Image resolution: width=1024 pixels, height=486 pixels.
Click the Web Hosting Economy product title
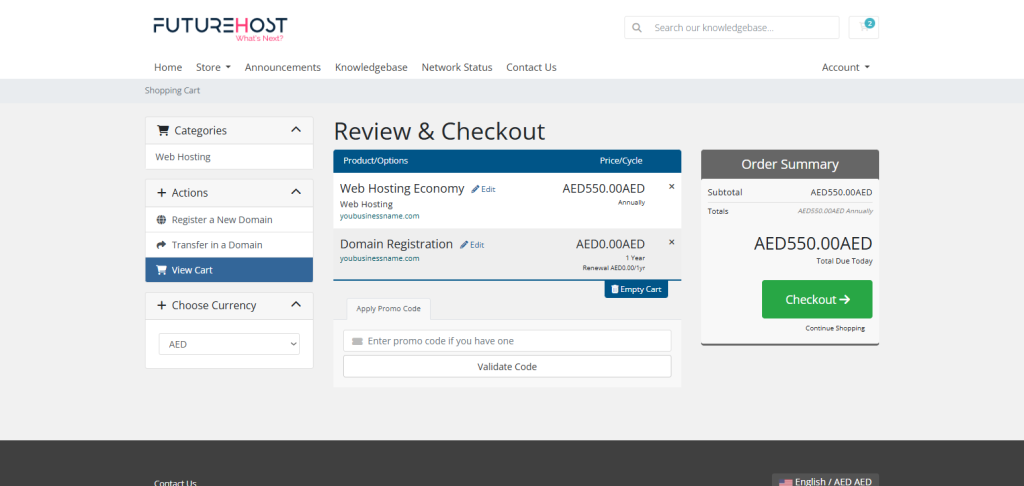pos(402,189)
